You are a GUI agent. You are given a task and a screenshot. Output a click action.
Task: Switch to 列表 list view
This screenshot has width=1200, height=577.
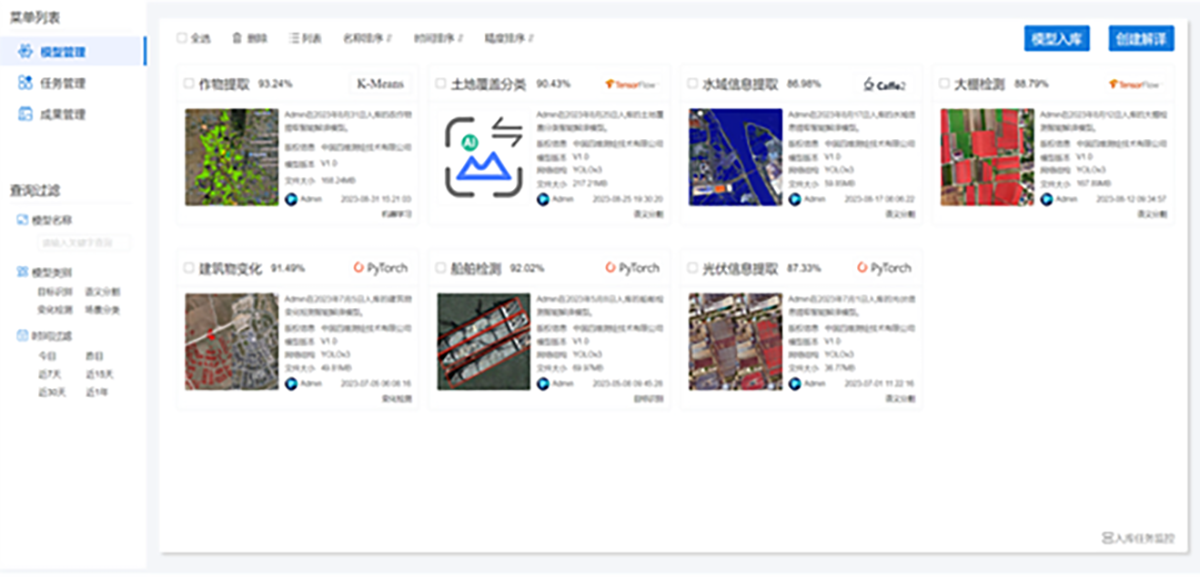point(306,38)
